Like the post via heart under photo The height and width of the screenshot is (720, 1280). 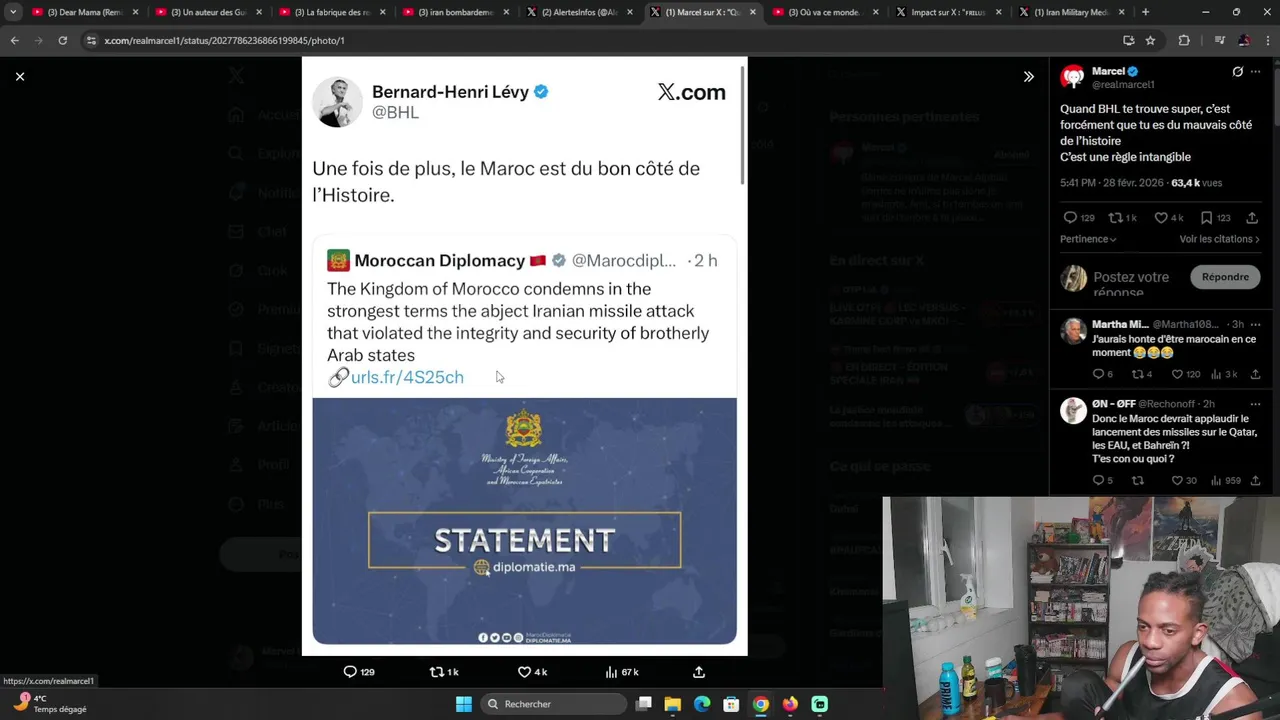coord(524,672)
